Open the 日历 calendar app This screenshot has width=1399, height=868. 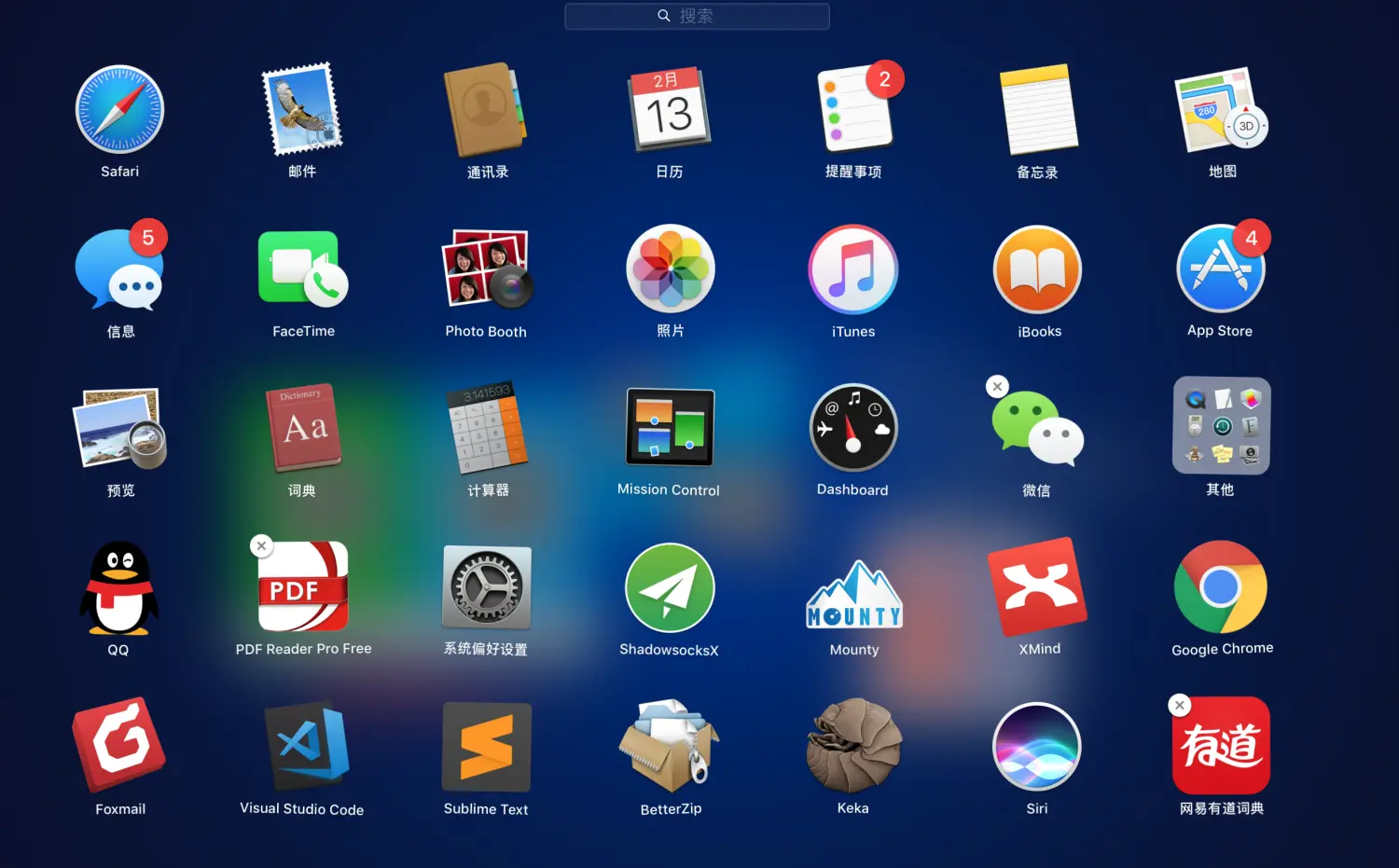[x=670, y=109]
